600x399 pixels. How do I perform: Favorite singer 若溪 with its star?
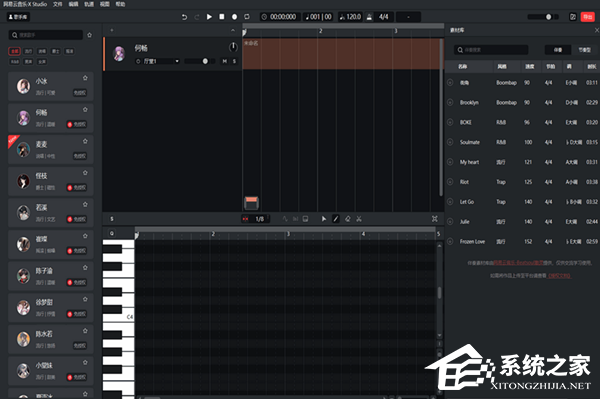(x=85, y=205)
